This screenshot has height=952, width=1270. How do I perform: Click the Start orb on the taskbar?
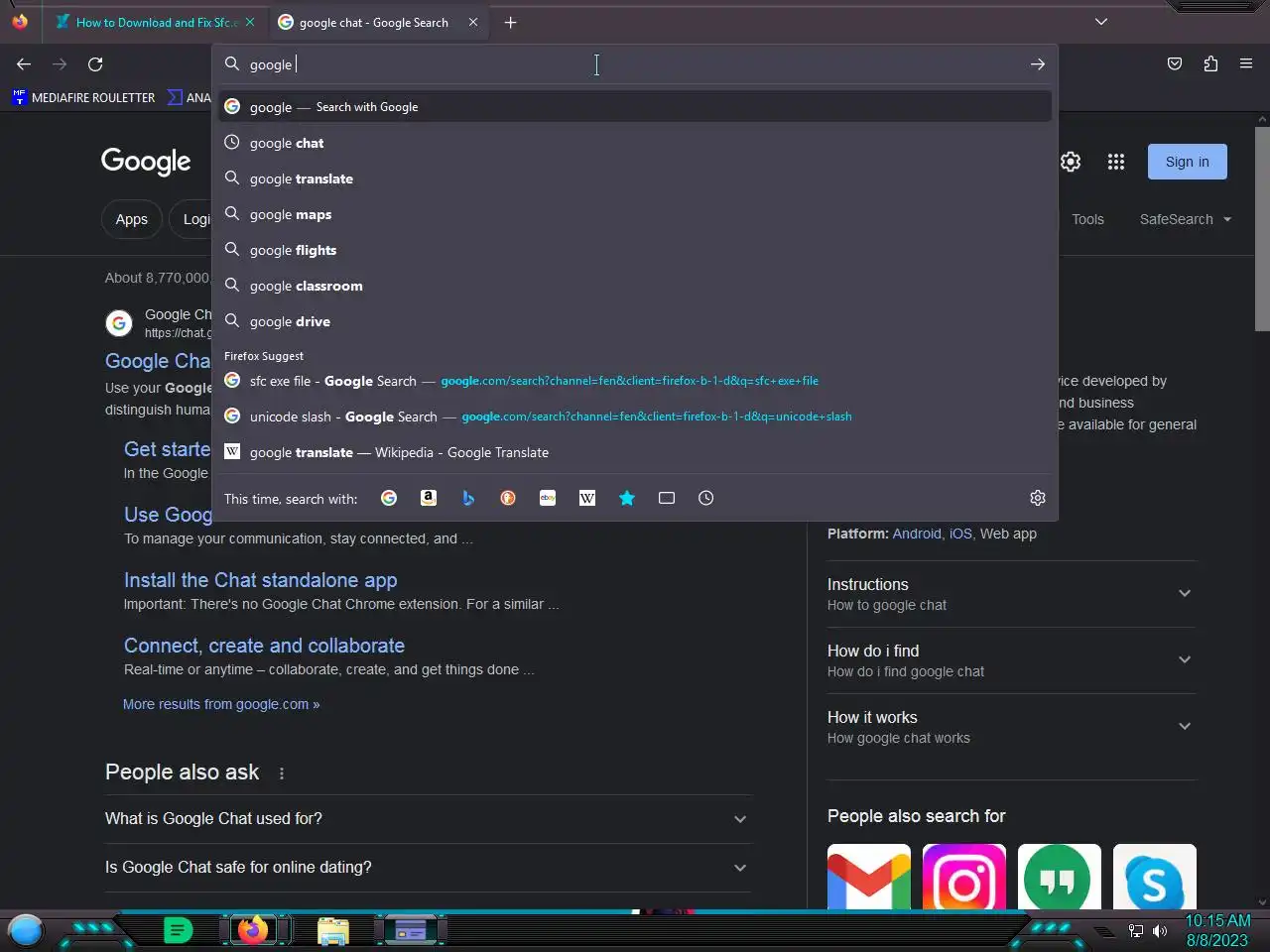click(x=26, y=930)
